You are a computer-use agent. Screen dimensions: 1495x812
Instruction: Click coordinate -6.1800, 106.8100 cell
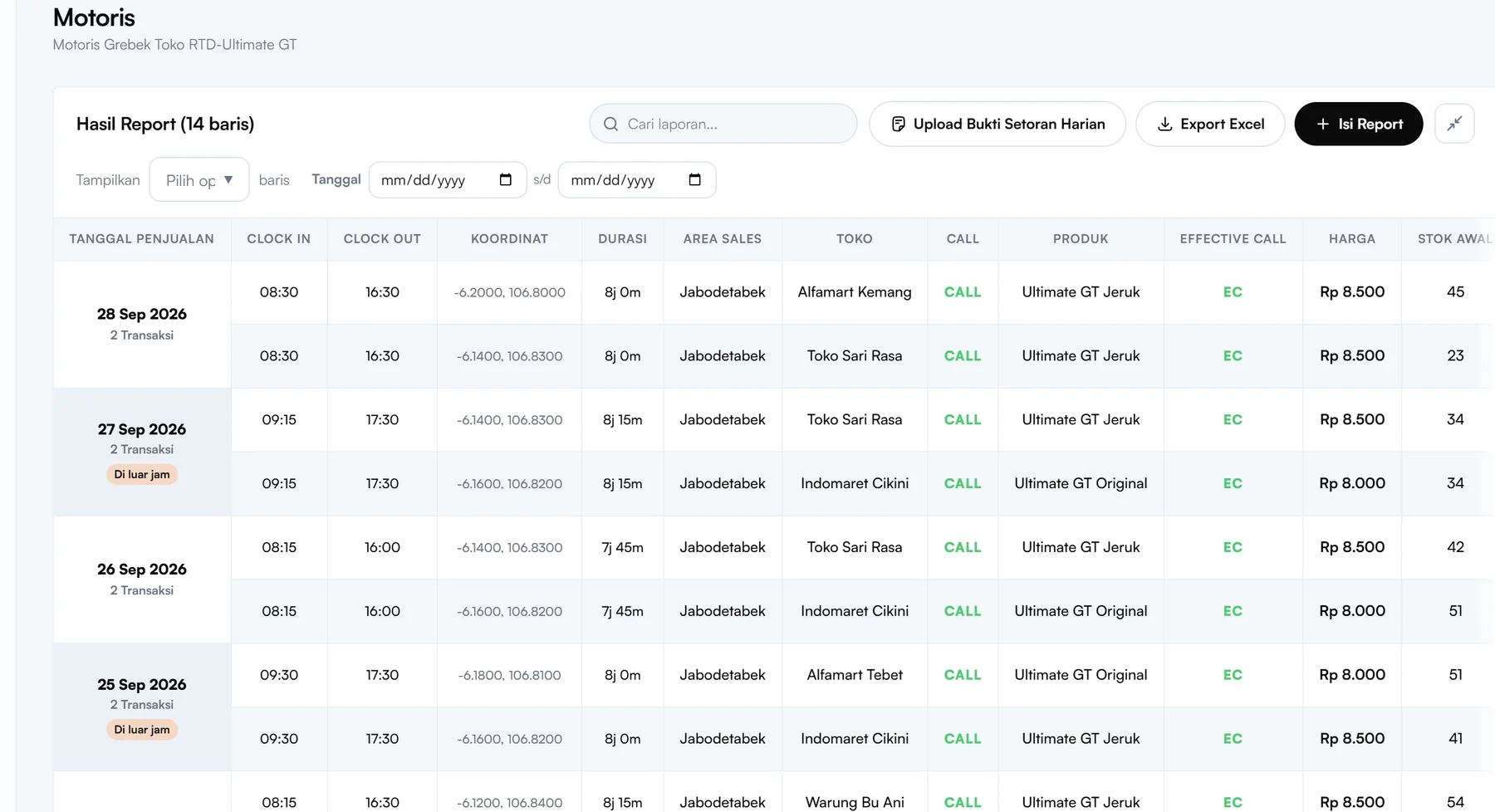[510, 675]
